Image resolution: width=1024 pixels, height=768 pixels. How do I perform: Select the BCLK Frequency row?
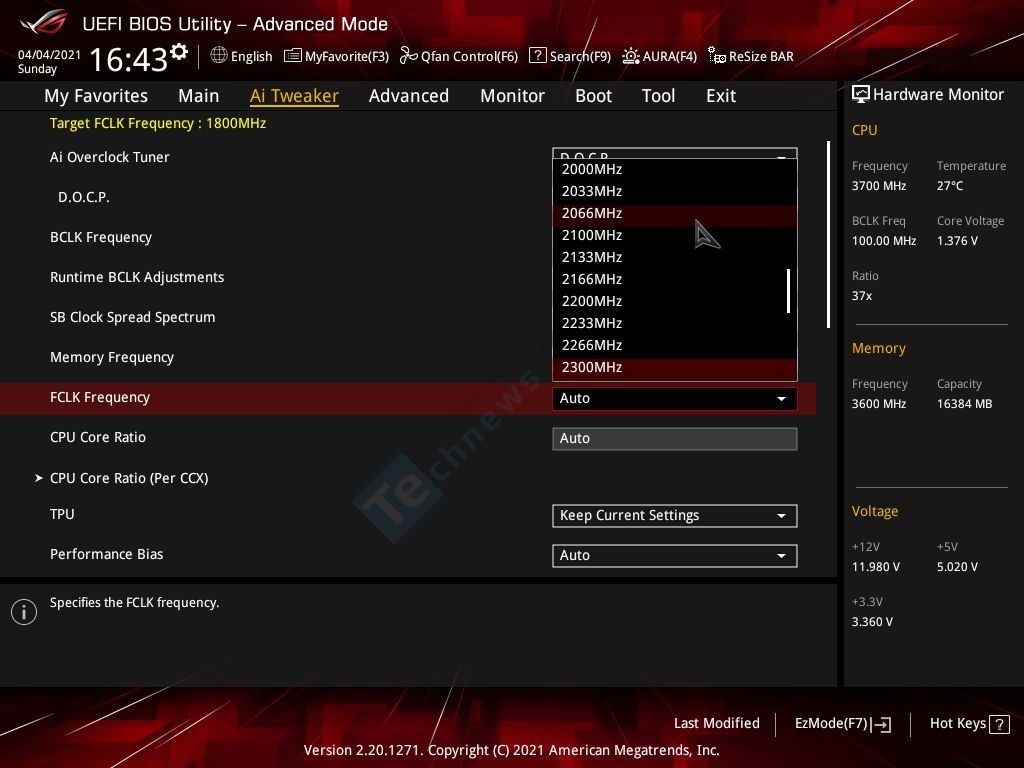tap(101, 238)
